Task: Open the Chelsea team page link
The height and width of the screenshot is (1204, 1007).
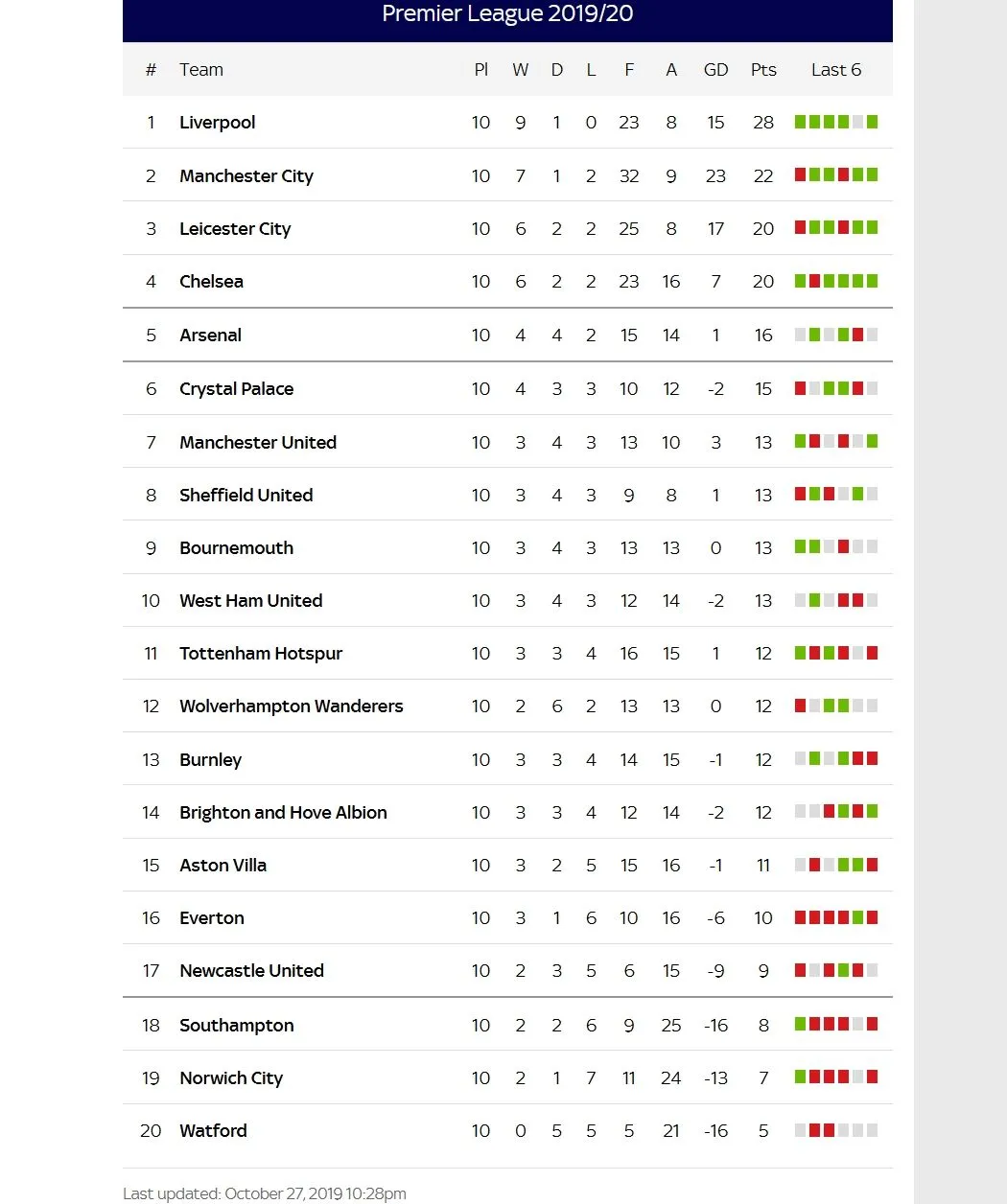Action: (211, 282)
